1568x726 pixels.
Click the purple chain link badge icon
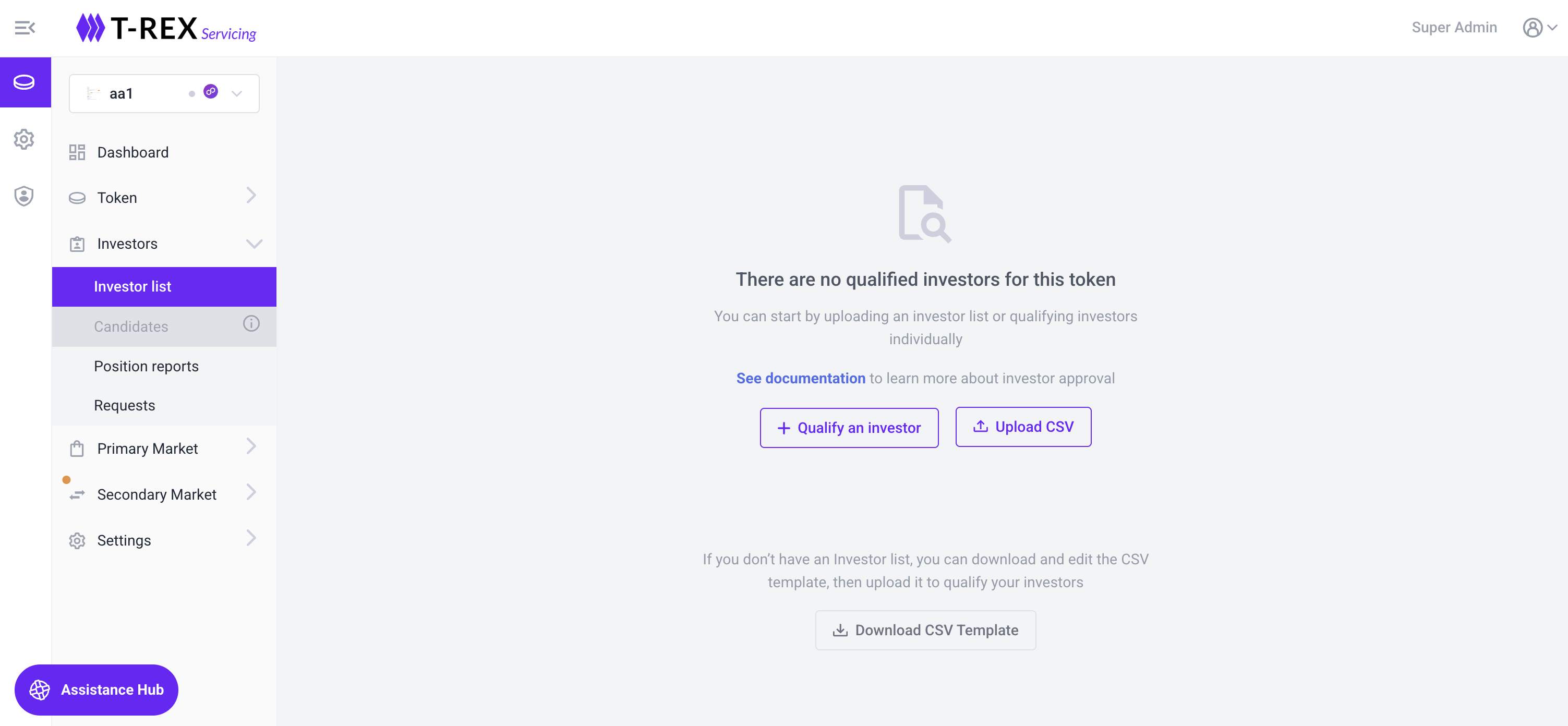(x=211, y=92)
